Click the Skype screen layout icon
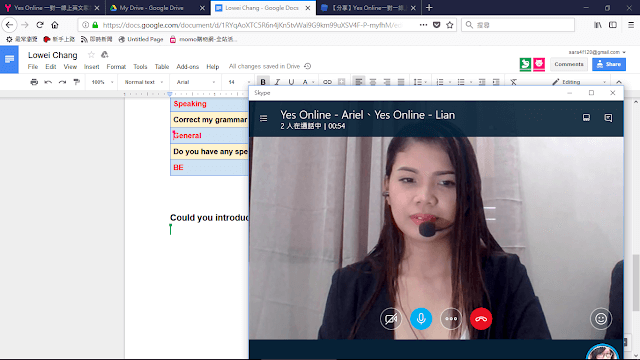640x360 pixels. point(586,118)
